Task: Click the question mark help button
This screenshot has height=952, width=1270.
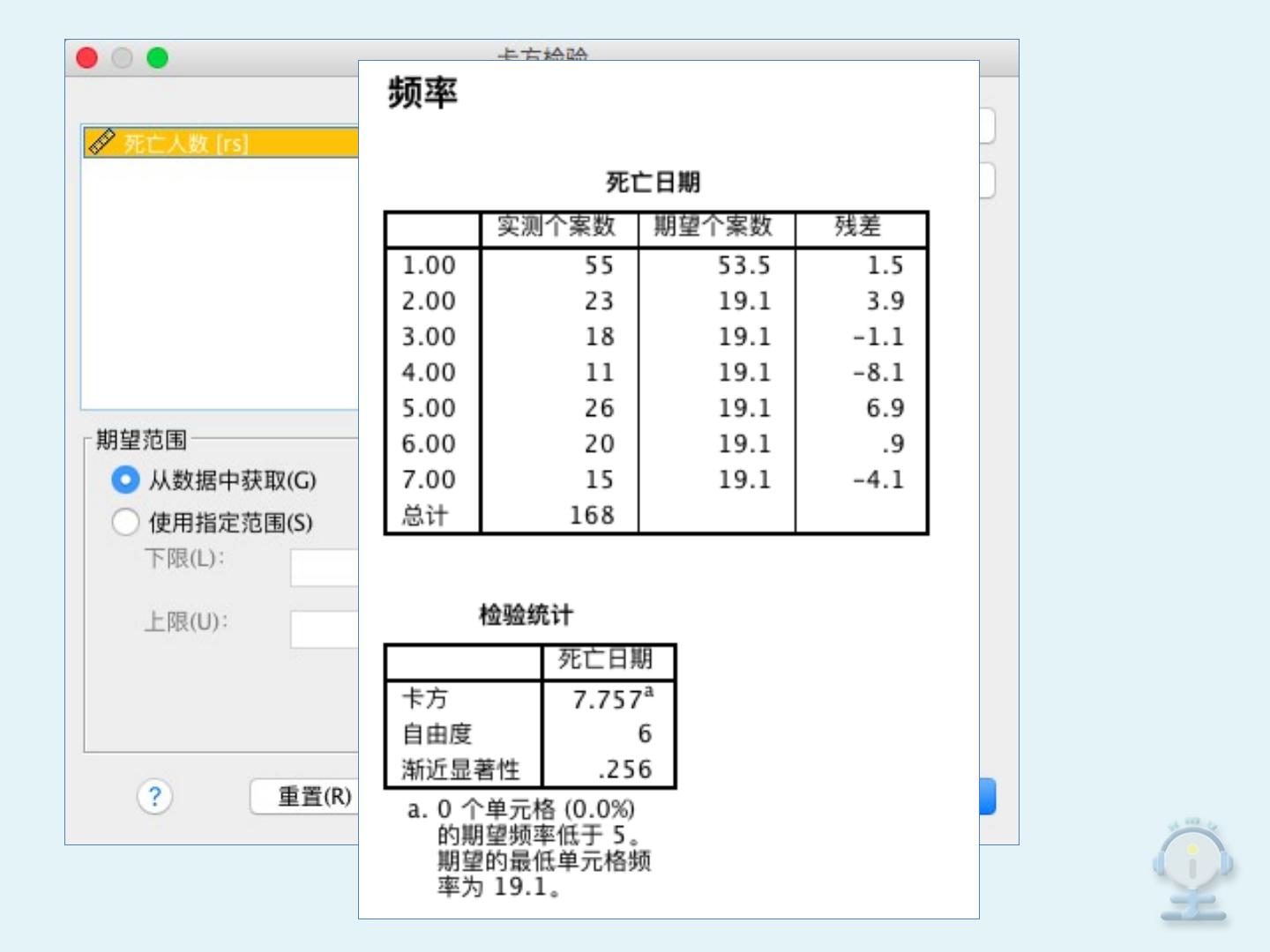Action: (154, 797)
